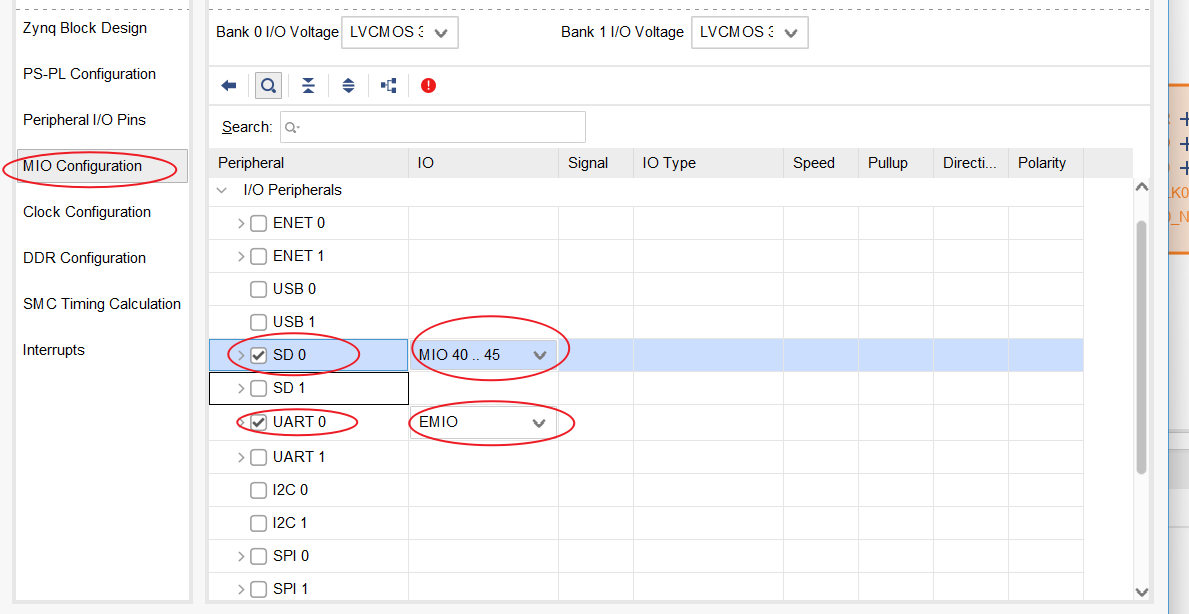The width and height of the screenshot is (1189, 614).
Task: Click the red error warning icon
Action: coord(428,86)
